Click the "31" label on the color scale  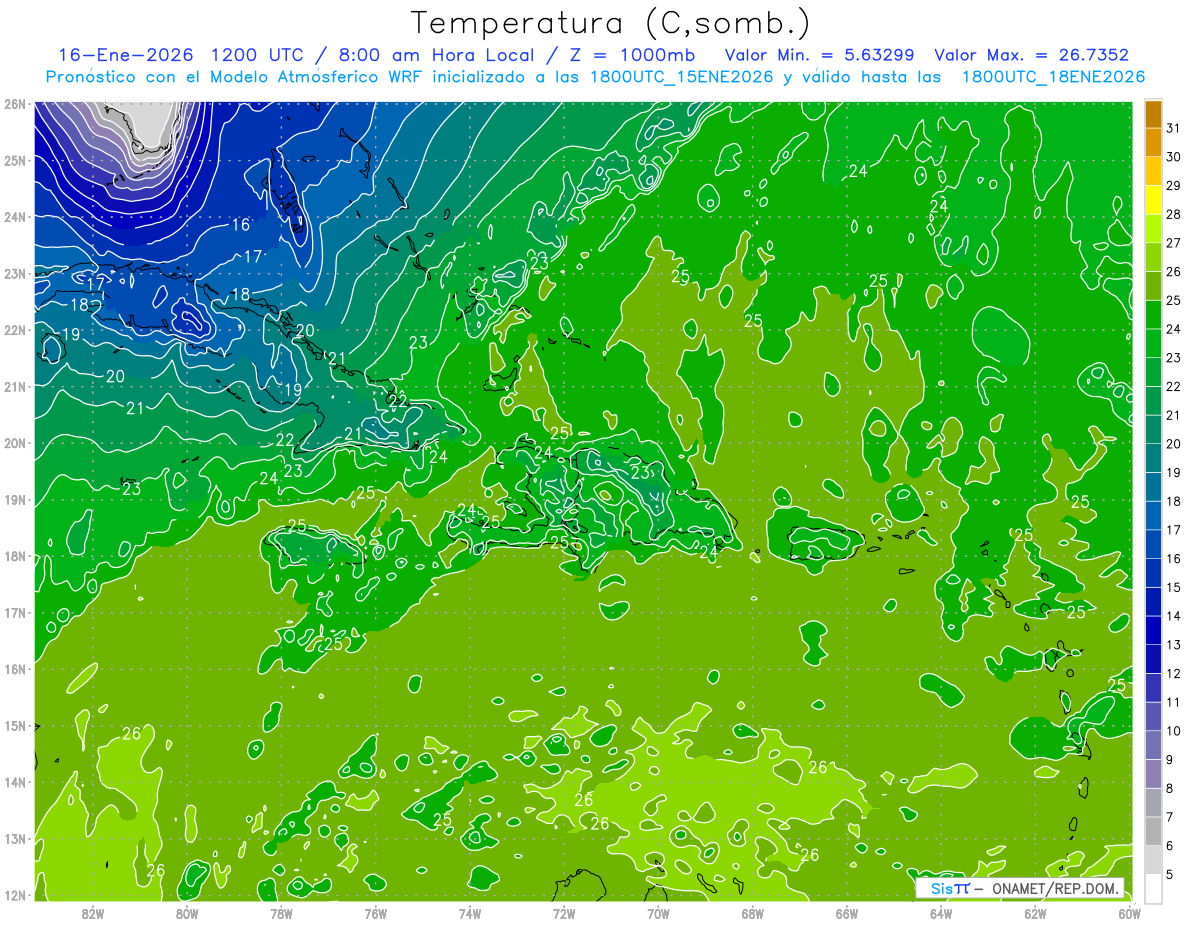[1173, 128]
